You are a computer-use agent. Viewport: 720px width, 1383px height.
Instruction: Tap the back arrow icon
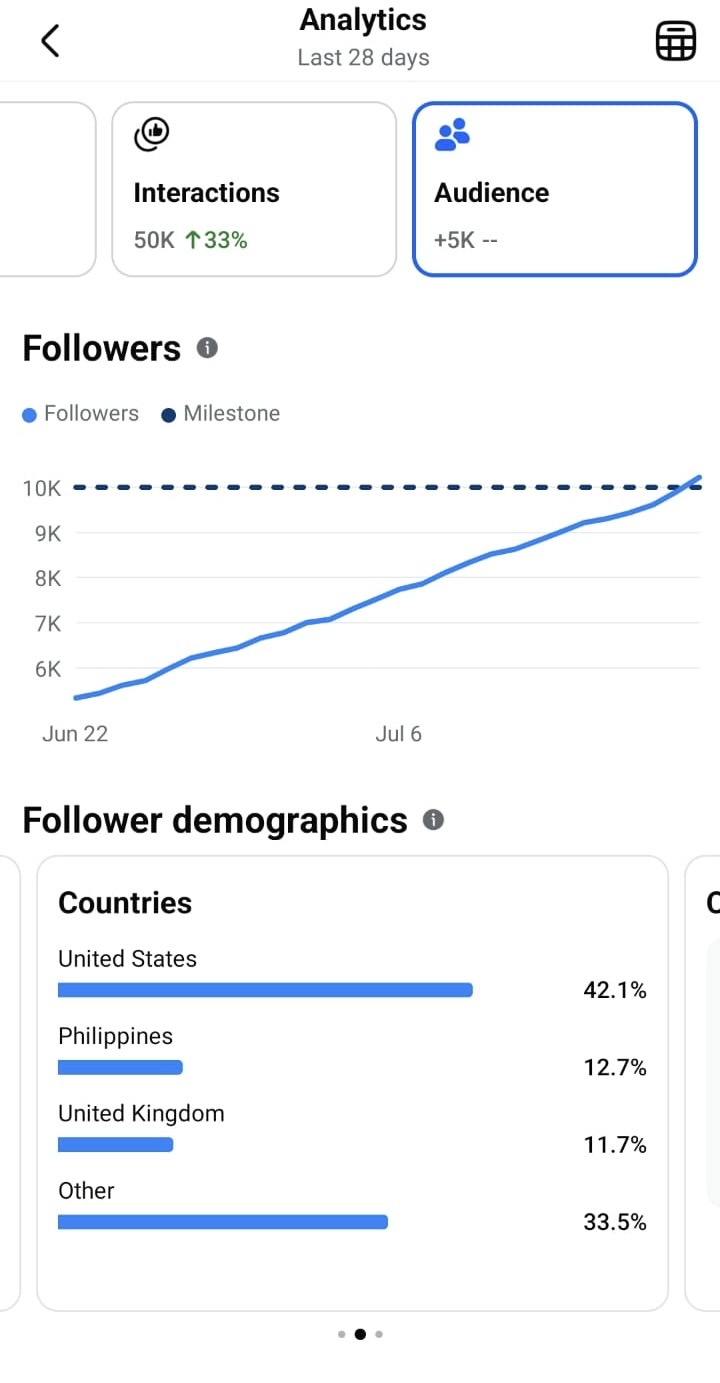(50, 41)
